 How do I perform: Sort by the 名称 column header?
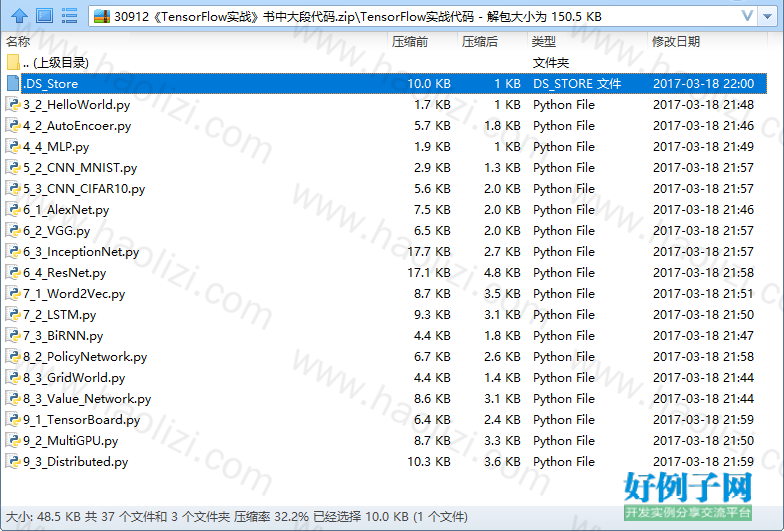18,42
